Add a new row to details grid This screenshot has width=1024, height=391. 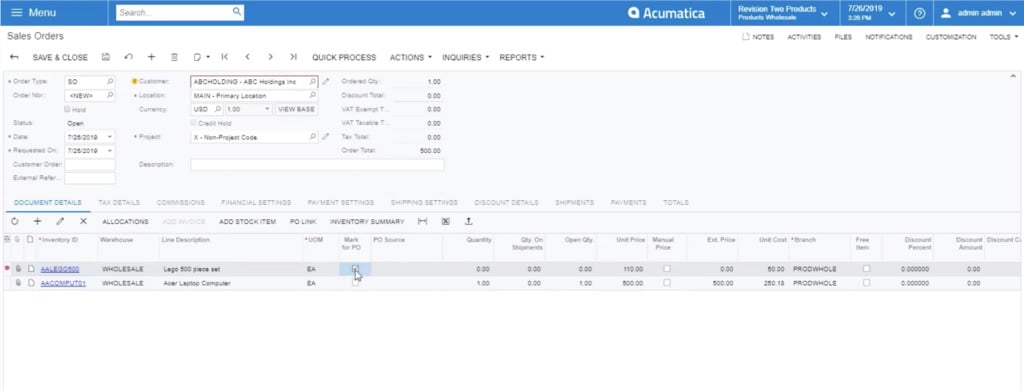point(37,222)
